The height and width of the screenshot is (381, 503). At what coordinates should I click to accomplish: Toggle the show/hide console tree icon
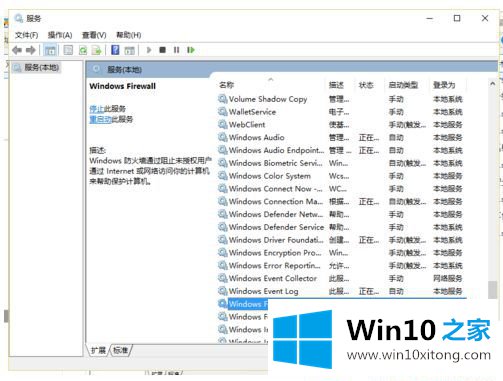pos(50,50)
